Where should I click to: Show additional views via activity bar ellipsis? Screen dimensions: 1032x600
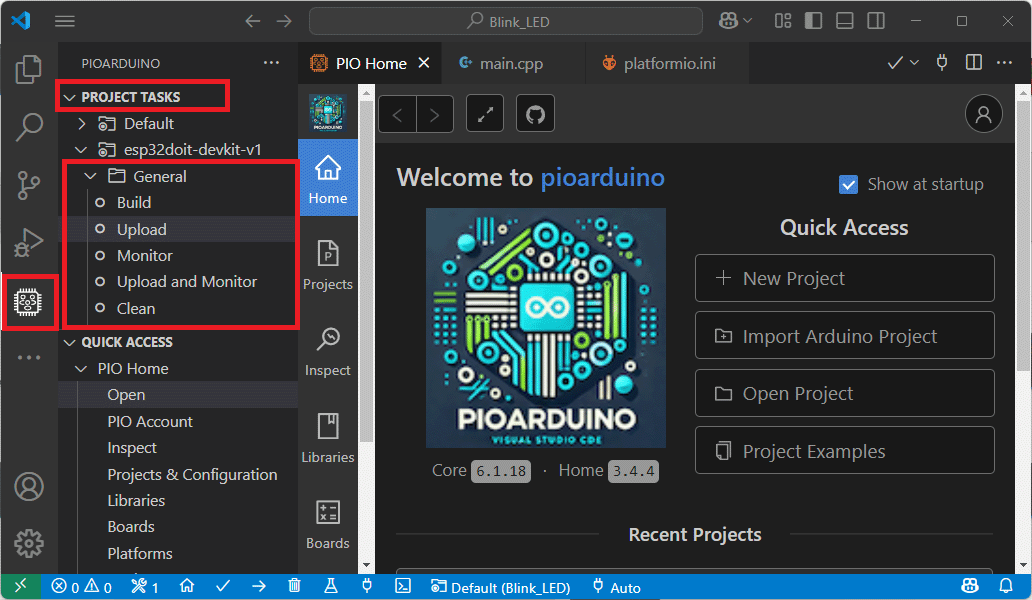pyautogui.click(x=29, y=357)
